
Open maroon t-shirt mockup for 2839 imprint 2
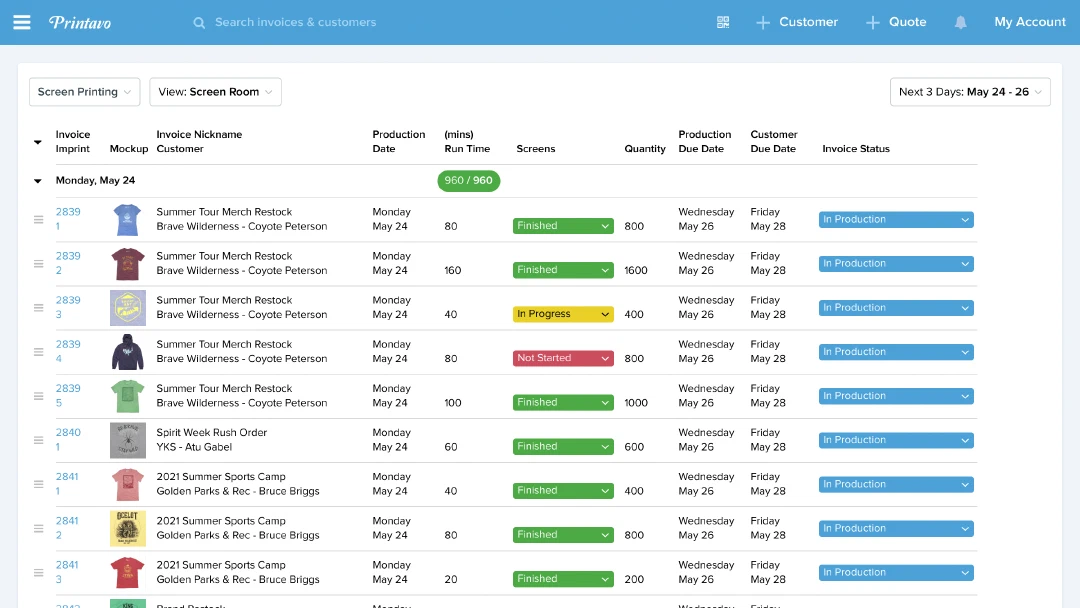coord(127,264)
